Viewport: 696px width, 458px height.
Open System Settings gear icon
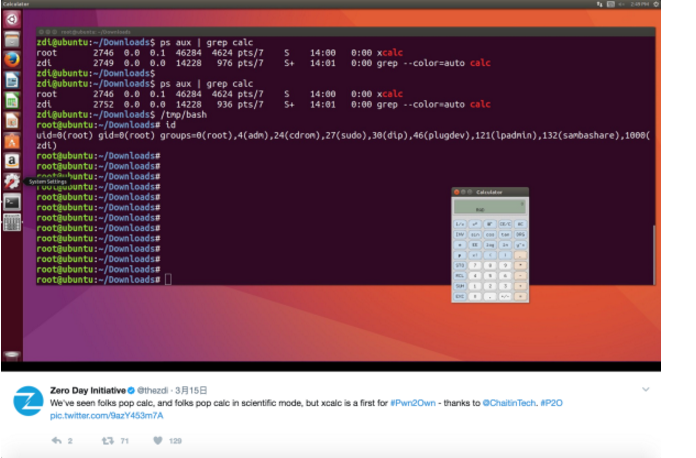point(12,181)
